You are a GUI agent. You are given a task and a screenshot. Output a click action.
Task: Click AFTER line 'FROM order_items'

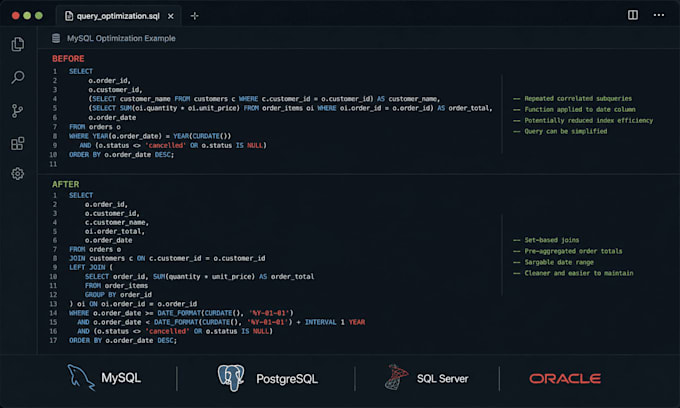click(x=116, y=285)
